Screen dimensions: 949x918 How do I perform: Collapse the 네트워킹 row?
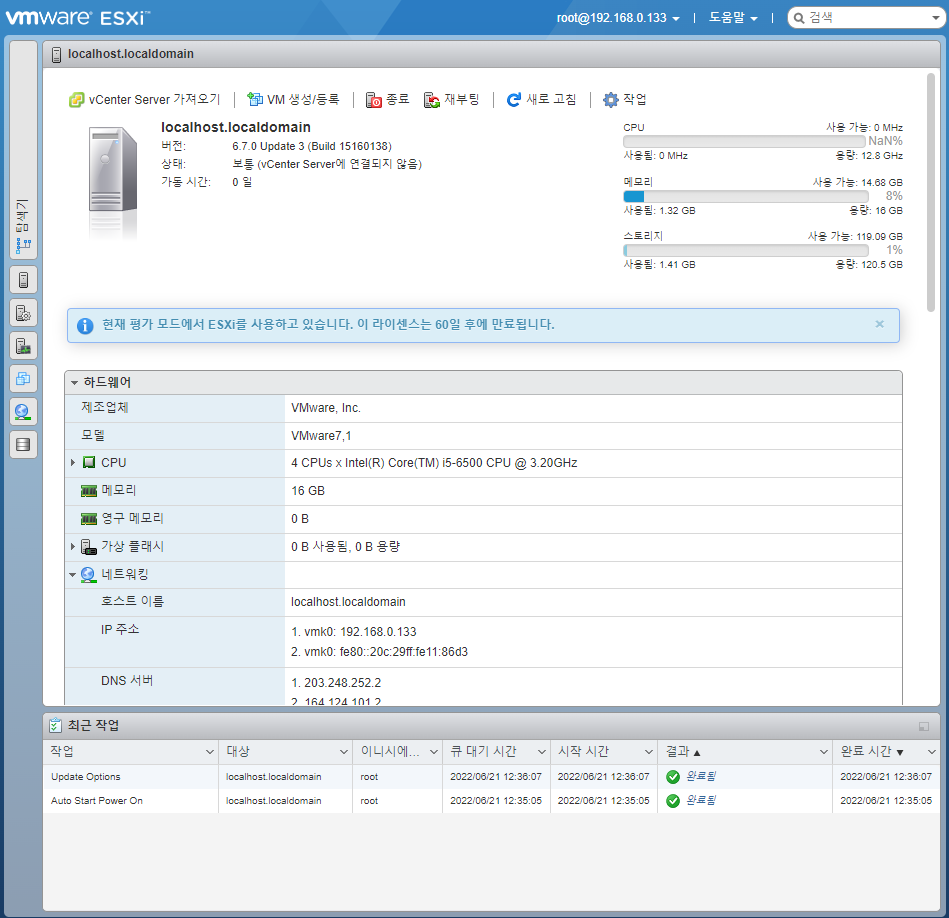[x=73, y=574]
